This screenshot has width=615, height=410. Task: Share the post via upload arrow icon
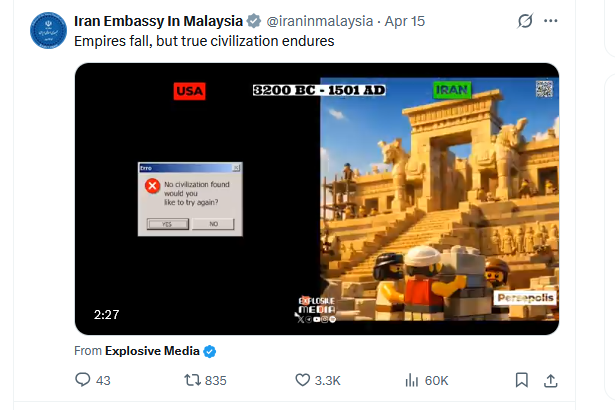point(551,380)
